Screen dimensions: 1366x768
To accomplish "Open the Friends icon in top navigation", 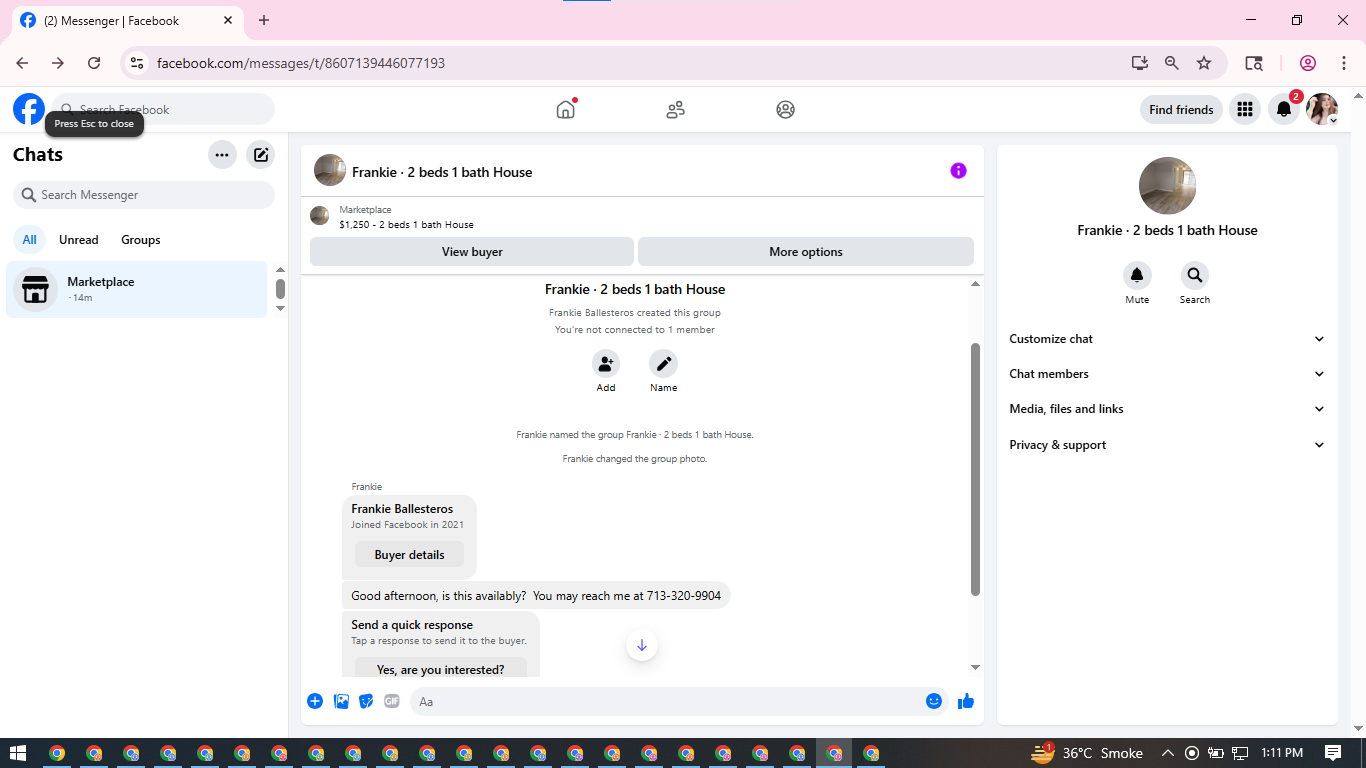I will [676, 109].
